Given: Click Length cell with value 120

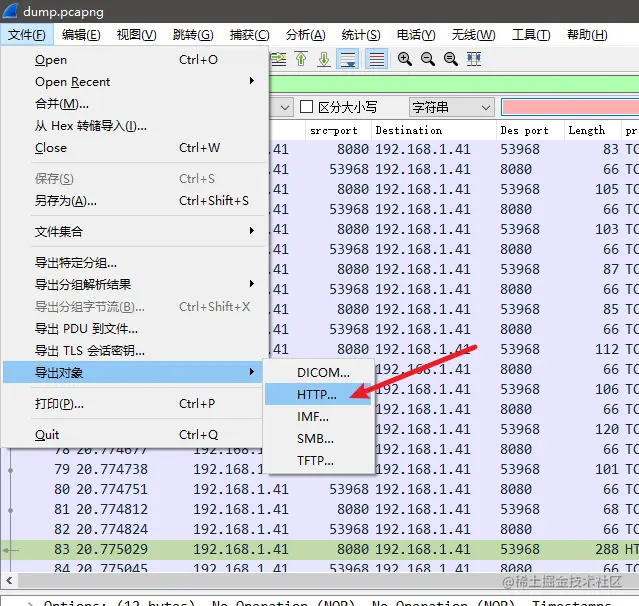Looking at the screenshot, I should 607,429.
